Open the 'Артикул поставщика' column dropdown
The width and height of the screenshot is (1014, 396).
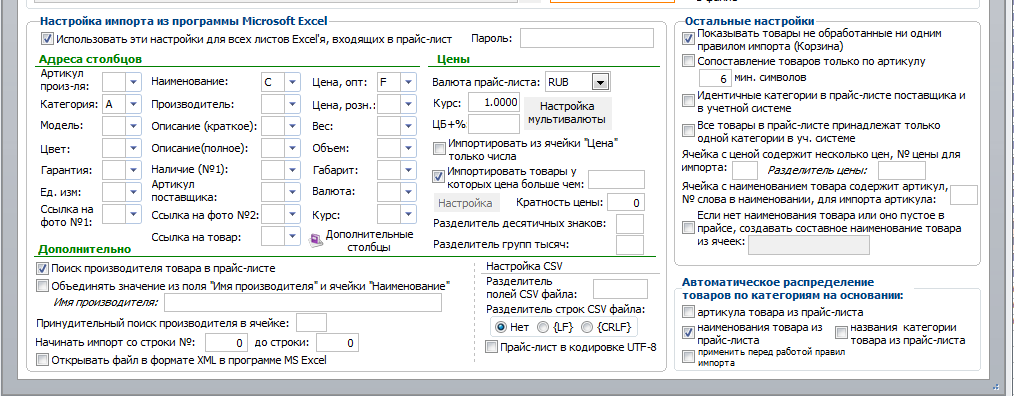[292, 192]
